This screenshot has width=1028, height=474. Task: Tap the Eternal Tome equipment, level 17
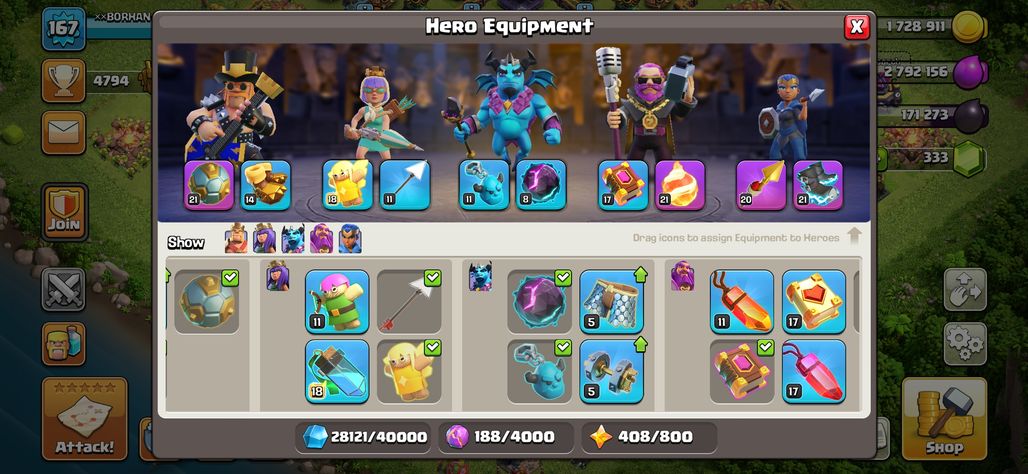[x=623, y=186]
